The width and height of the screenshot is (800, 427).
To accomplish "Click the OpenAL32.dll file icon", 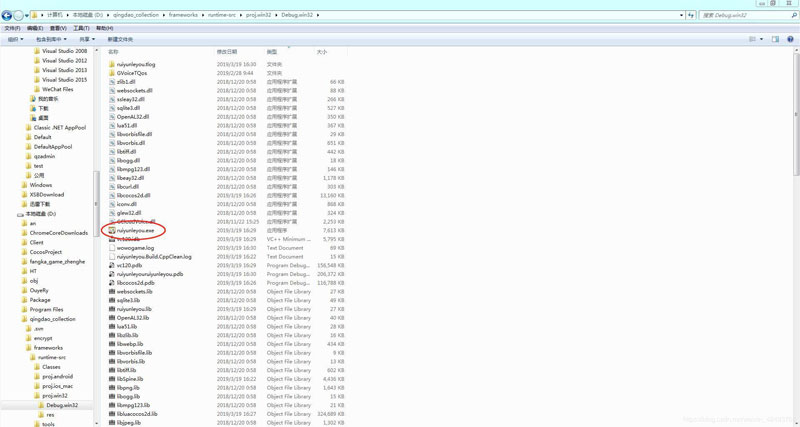I will (112, 117).
